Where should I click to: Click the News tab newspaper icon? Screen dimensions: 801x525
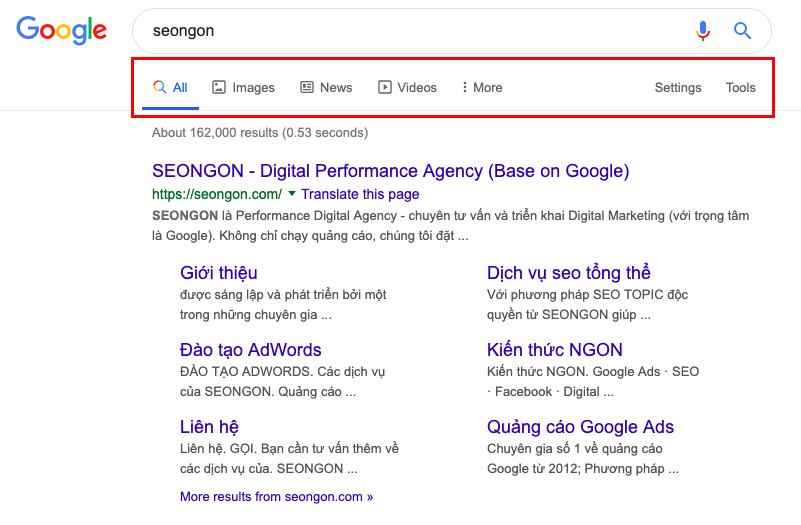307,87
